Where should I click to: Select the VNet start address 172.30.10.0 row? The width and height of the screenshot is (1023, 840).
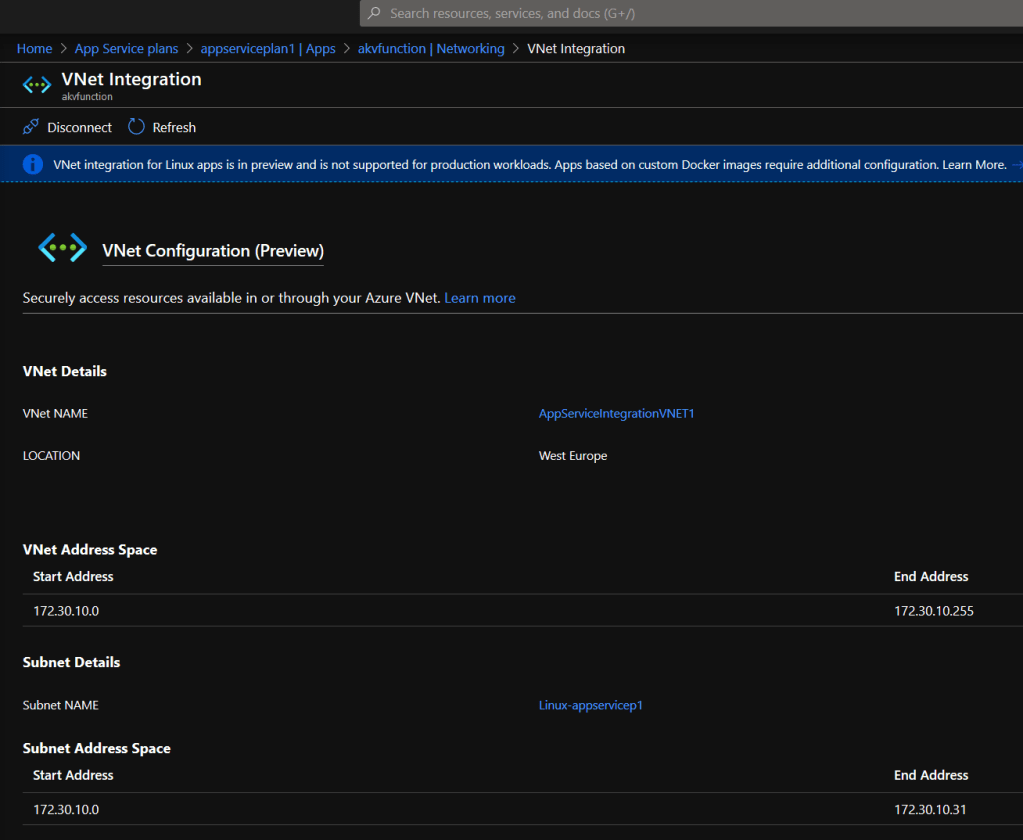pos(66,610)
